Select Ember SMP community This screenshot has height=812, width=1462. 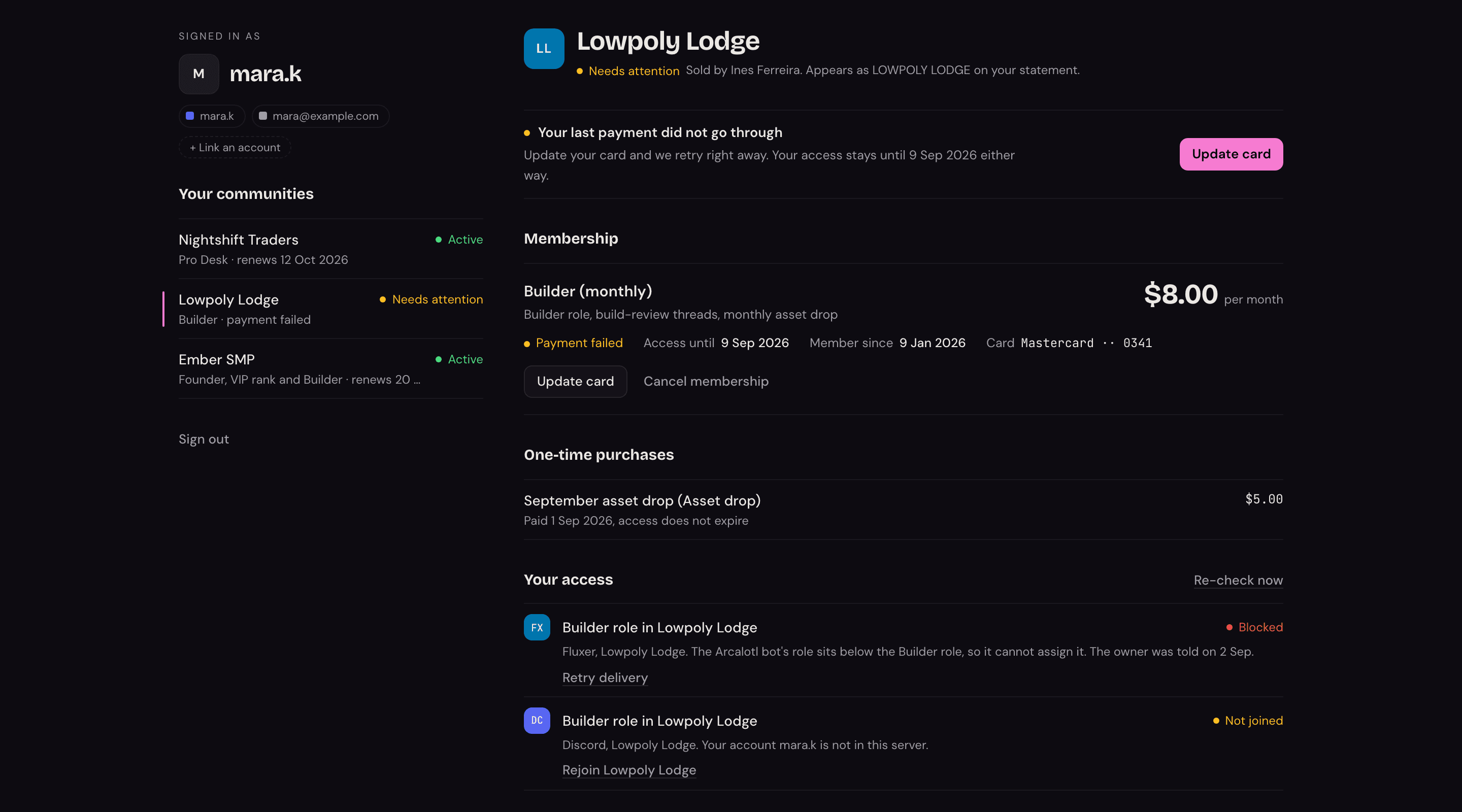click(x=331, y=369)
